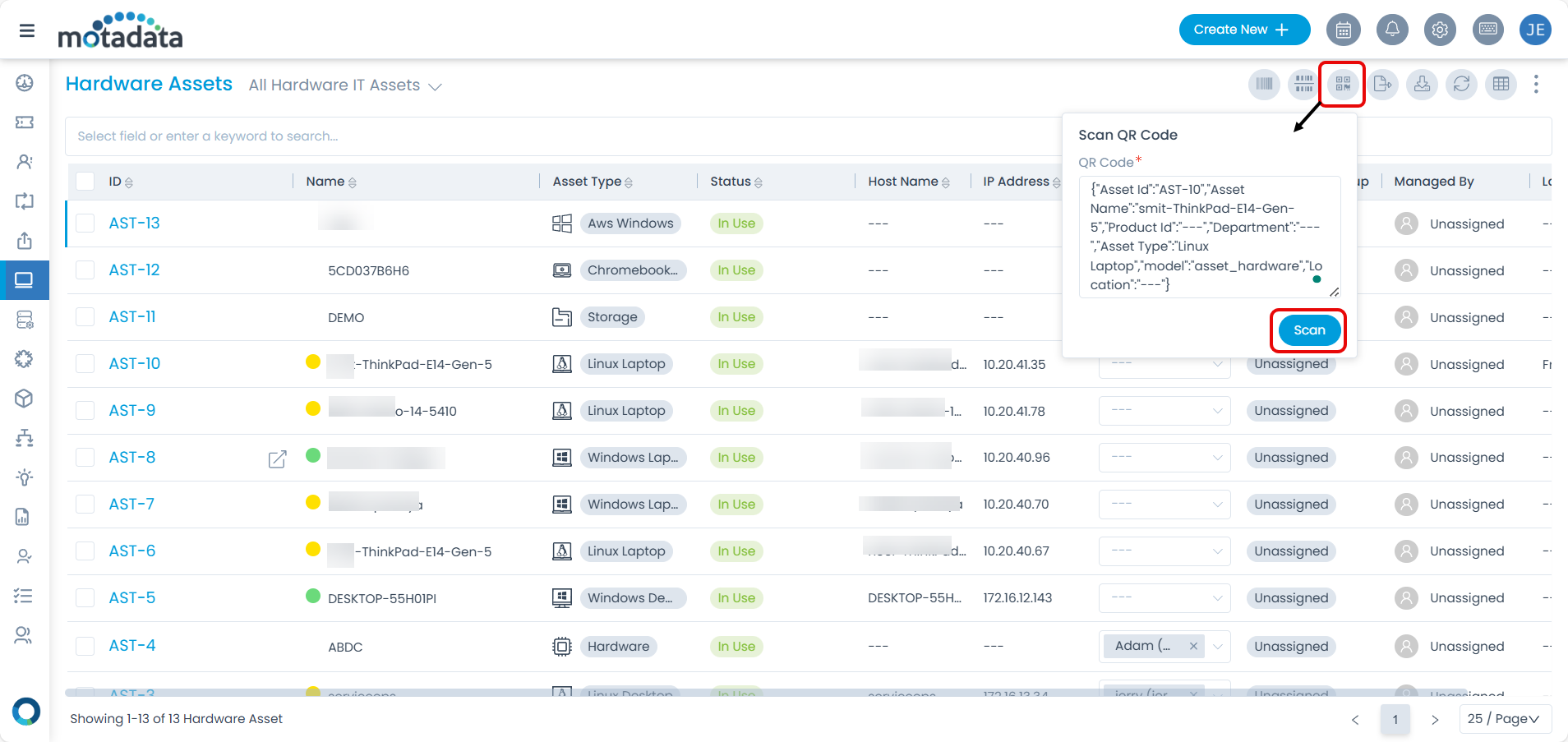Open the vertical three-dot more options menu

(1535, 84)
